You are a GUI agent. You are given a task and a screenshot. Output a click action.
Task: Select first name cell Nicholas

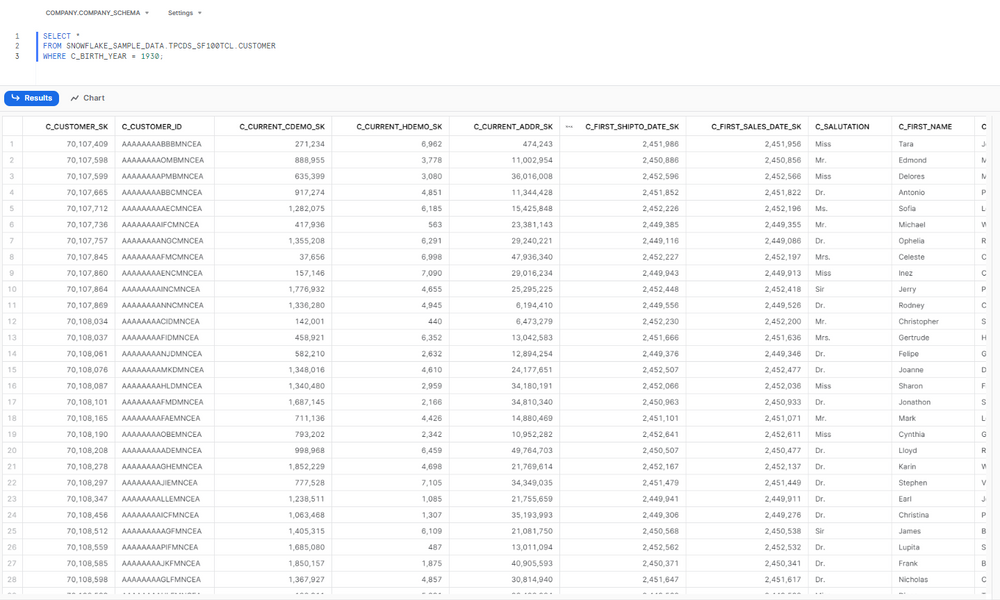913,580
